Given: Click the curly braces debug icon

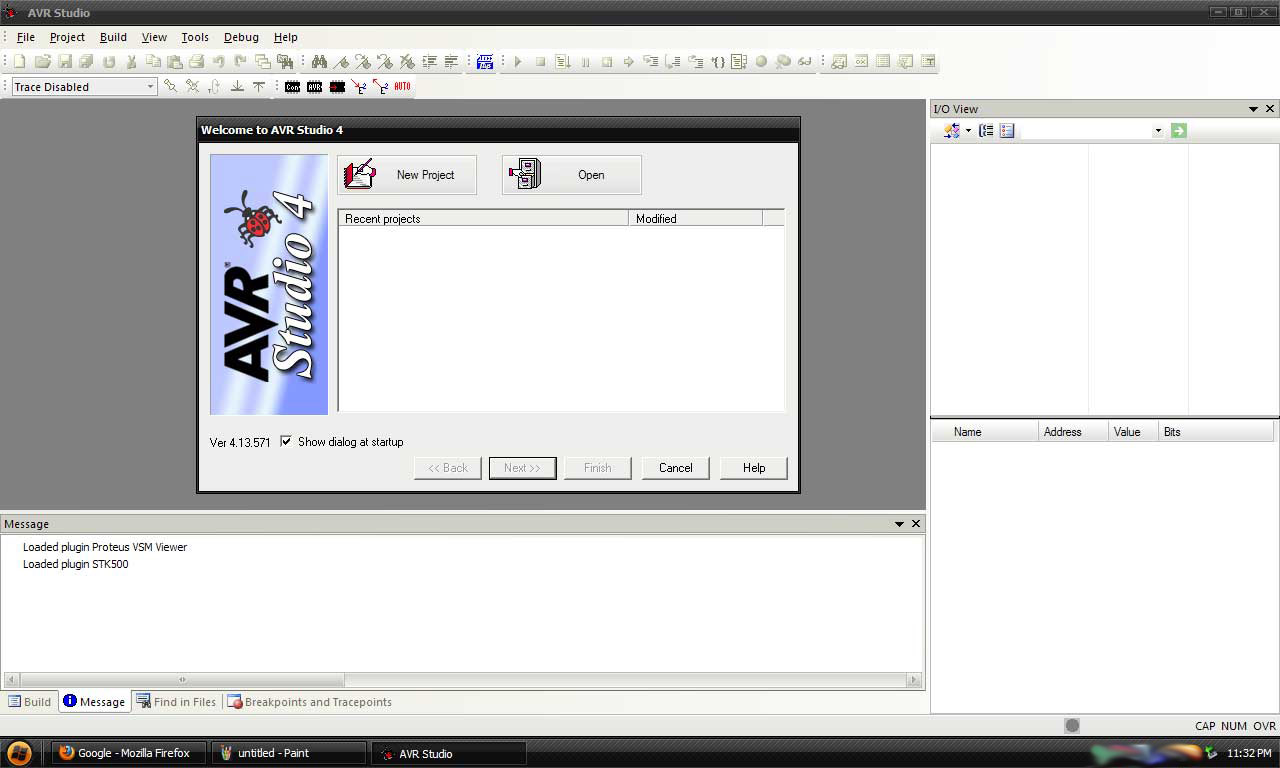Looking at the screenshot, I should 718,62.
